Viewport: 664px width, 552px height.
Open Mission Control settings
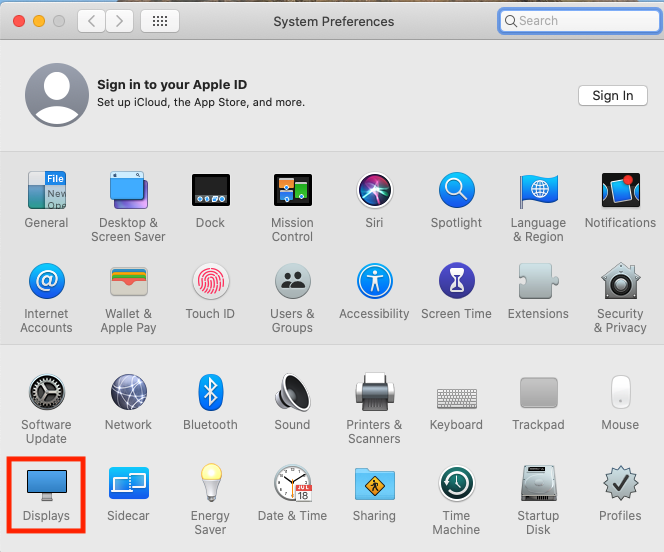point(292,190)
